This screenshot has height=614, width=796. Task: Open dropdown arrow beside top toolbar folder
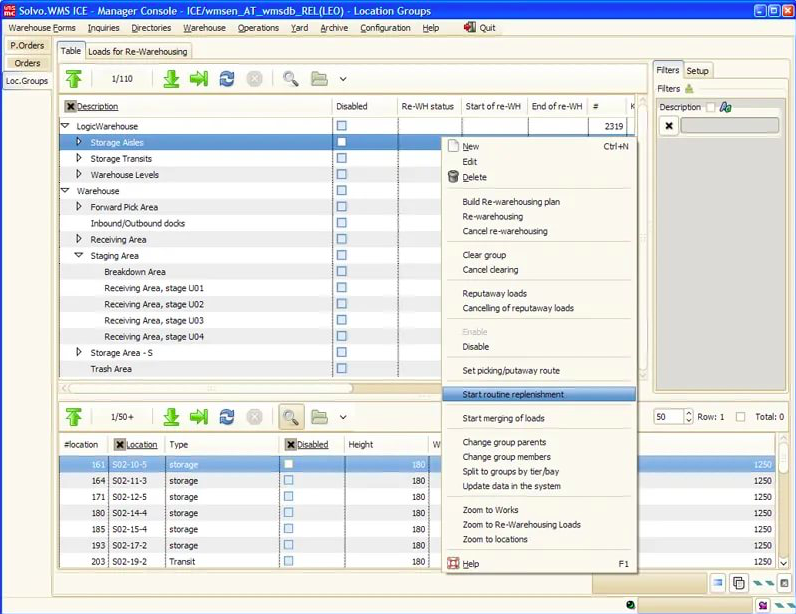tap(343, 79)
